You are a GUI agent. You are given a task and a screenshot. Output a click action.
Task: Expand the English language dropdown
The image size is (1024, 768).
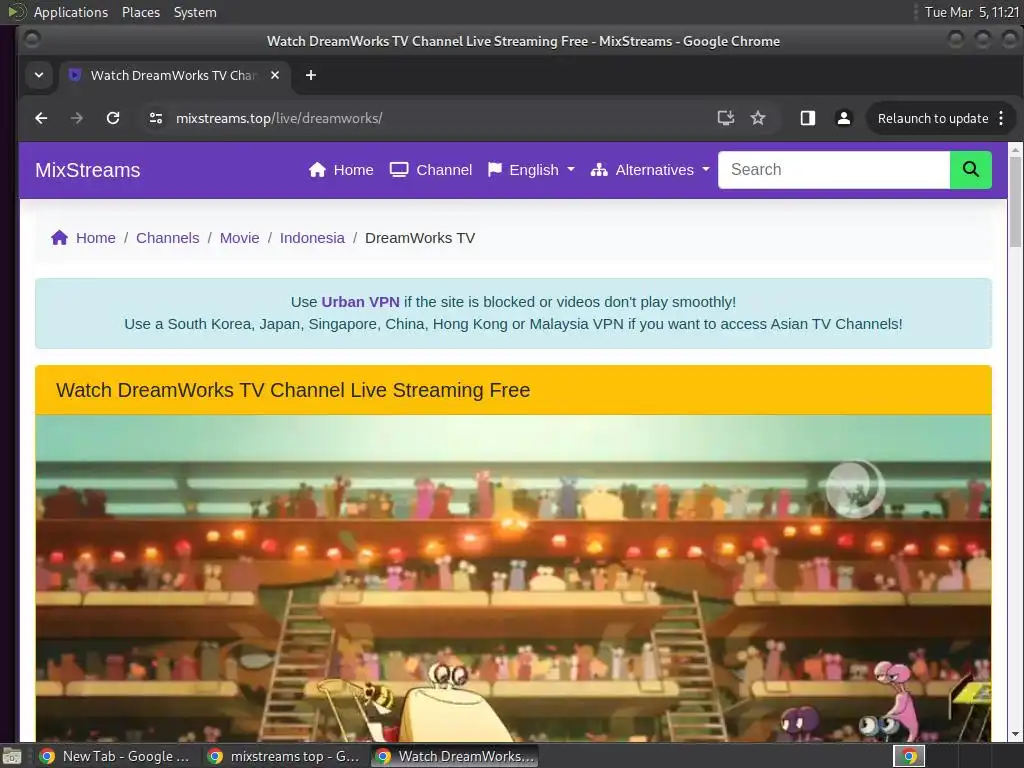point(531,170)
